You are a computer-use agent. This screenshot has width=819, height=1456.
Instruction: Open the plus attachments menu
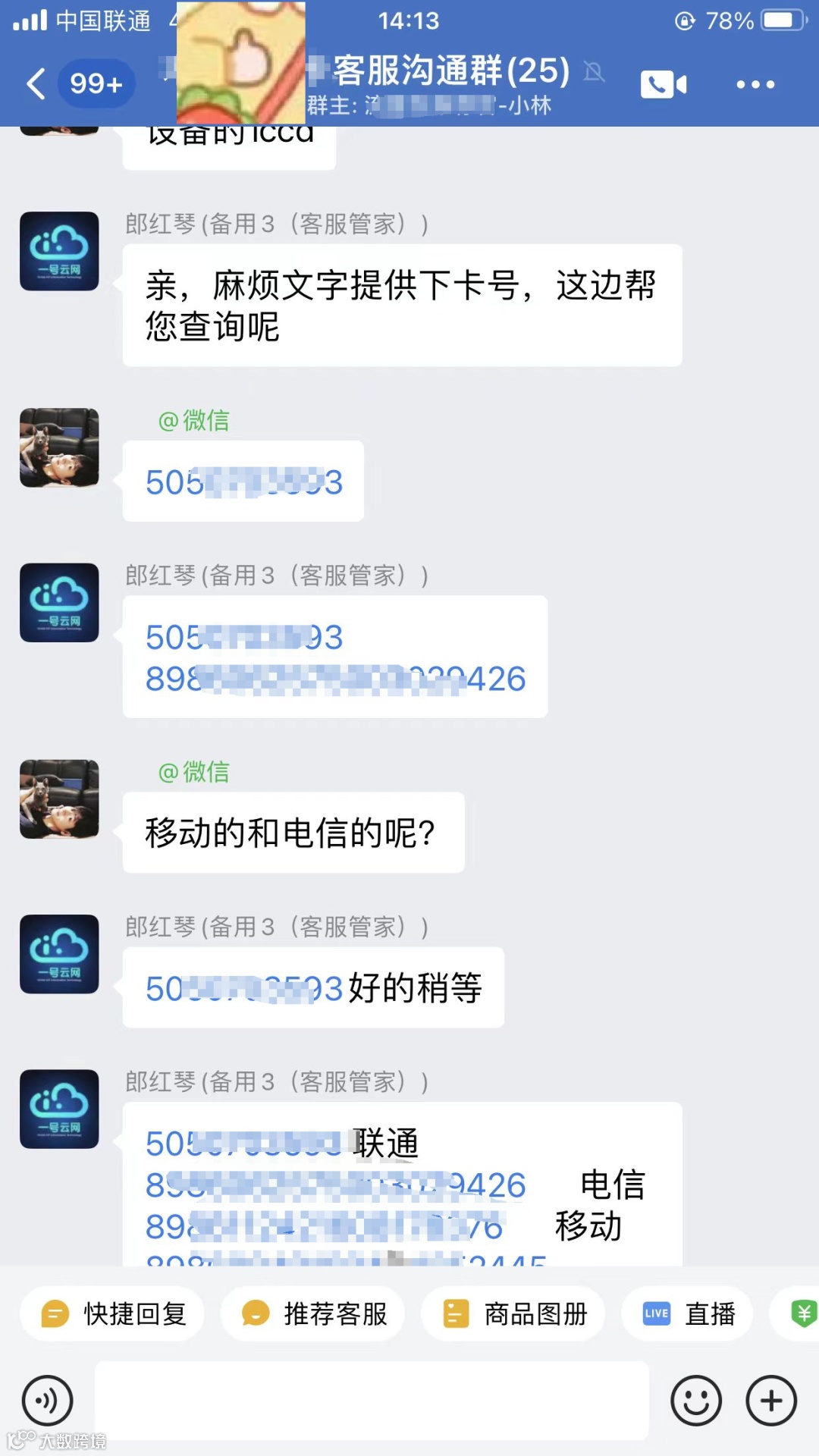point(771,1401)
